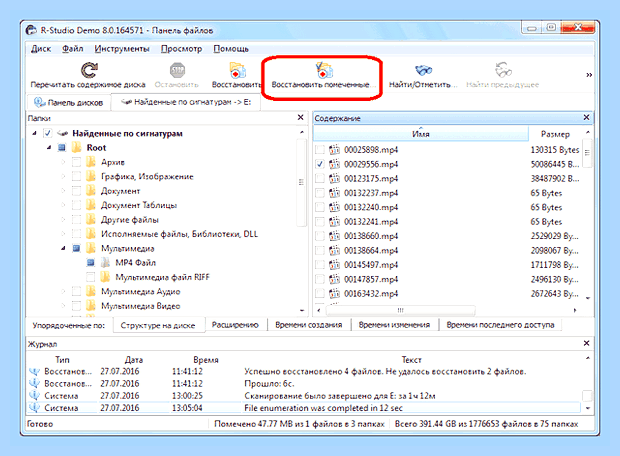Collapse the Root tree node

49,148
